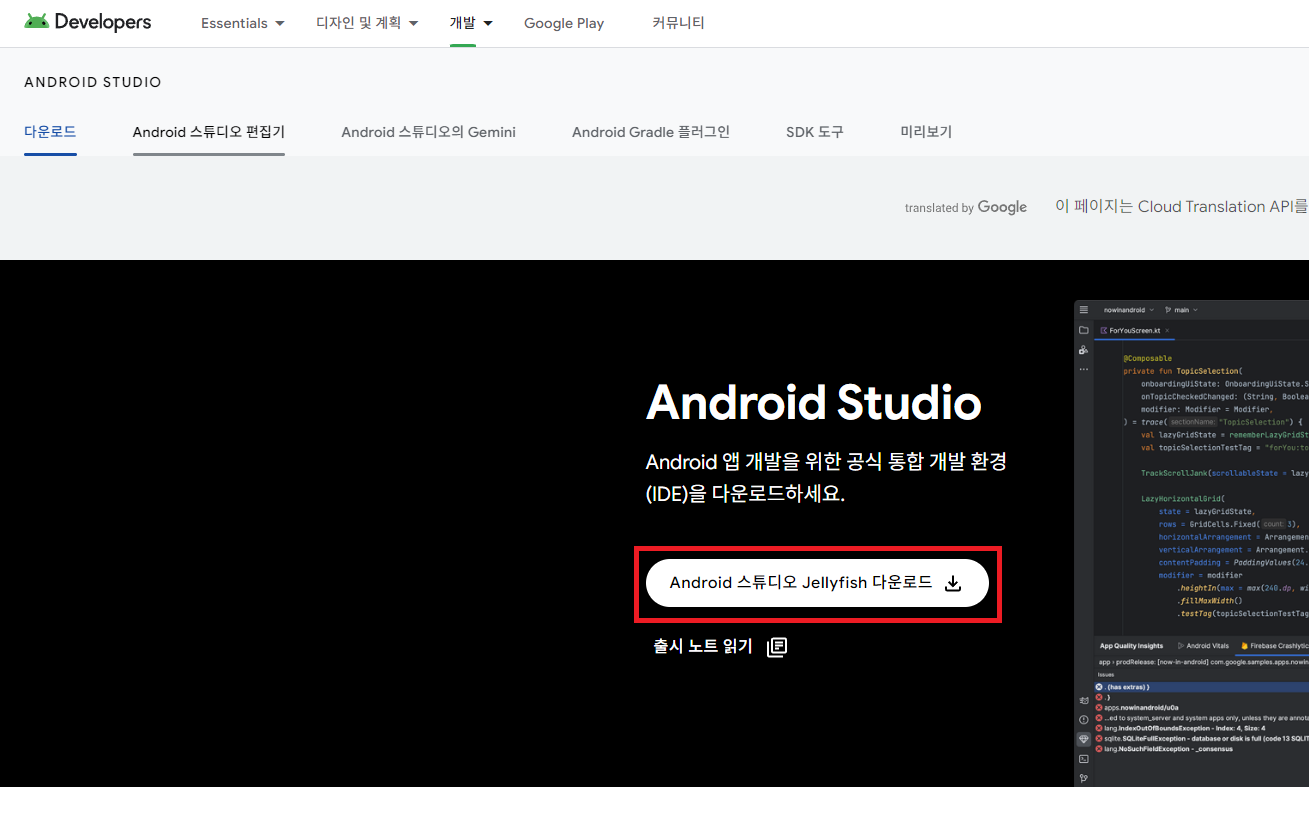Open the hamburger menu in the IDE screenshot
The width and height of the screenshot is (1309, 813).
coord(1084,310)
